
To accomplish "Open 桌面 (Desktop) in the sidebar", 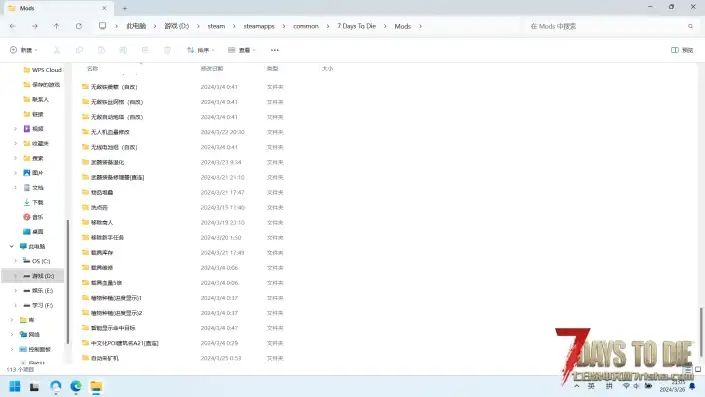I will pos(33,232).
